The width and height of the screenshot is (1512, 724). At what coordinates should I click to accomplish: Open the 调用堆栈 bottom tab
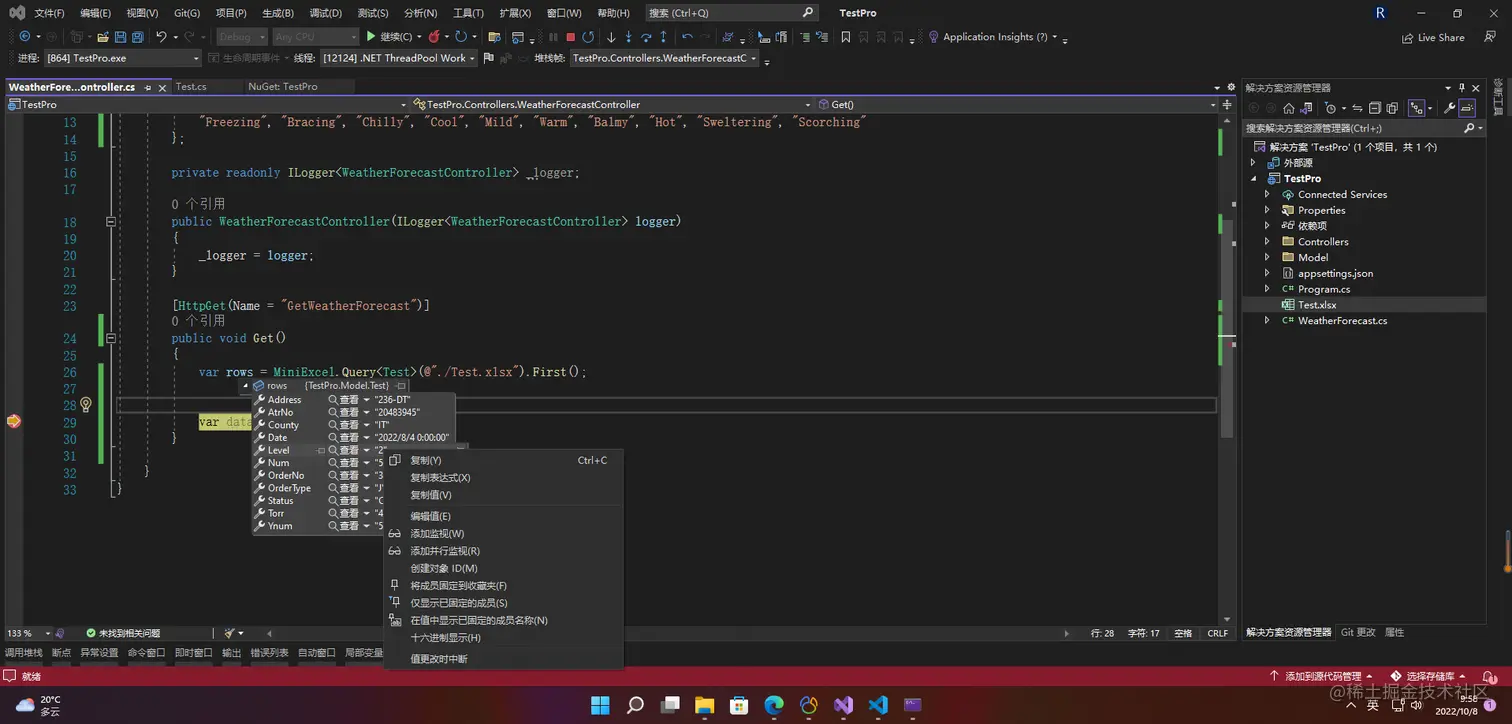[24, 653]
